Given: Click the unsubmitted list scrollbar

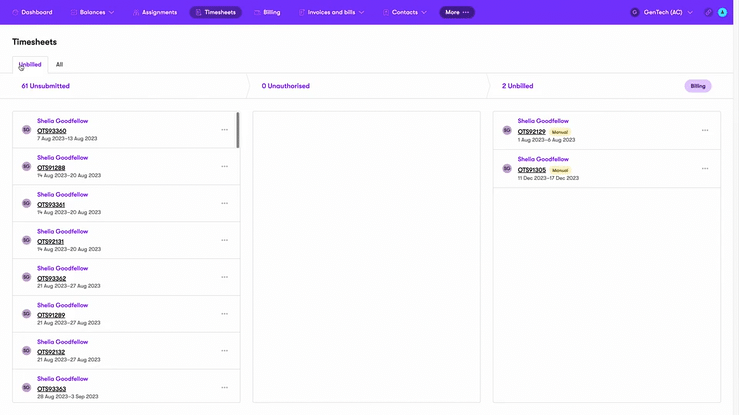Looking at the screenshot, I should tap(238, 130).
